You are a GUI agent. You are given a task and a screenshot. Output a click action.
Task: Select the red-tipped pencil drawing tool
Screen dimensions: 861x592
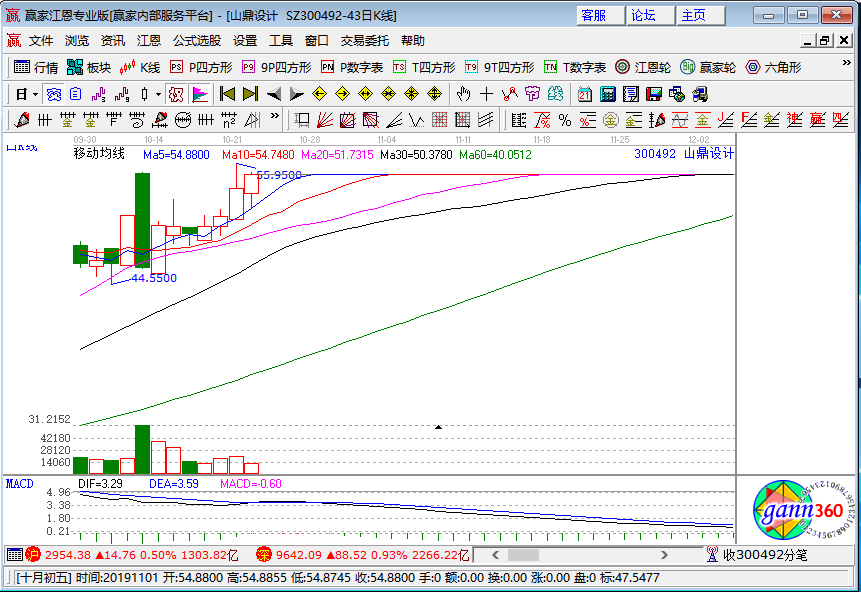(x=22, y=120)
